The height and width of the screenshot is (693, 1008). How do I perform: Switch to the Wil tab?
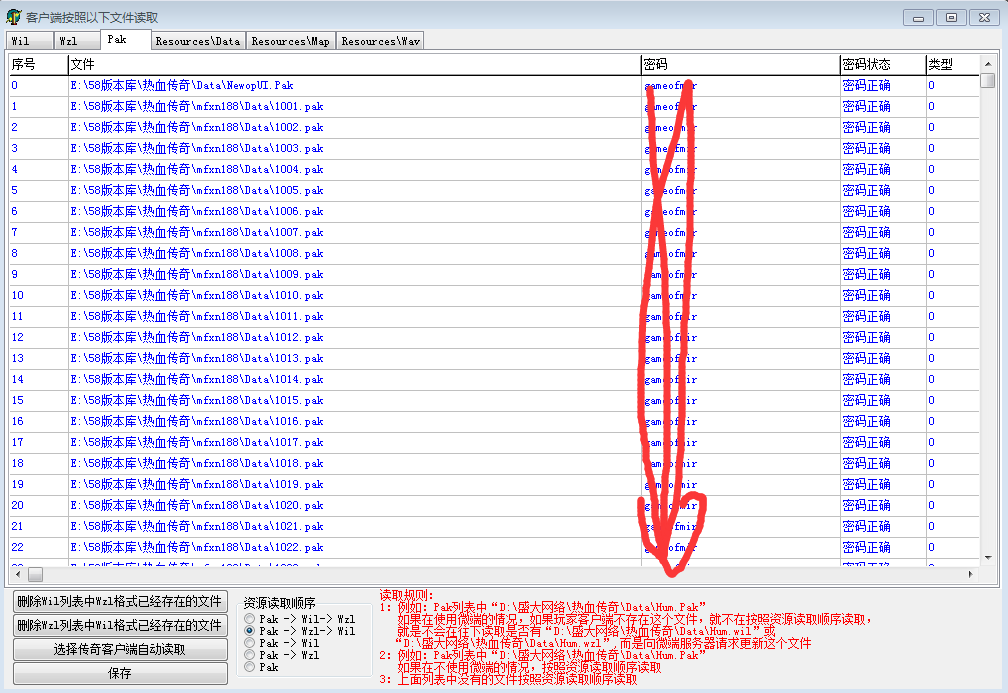point(29,41)
